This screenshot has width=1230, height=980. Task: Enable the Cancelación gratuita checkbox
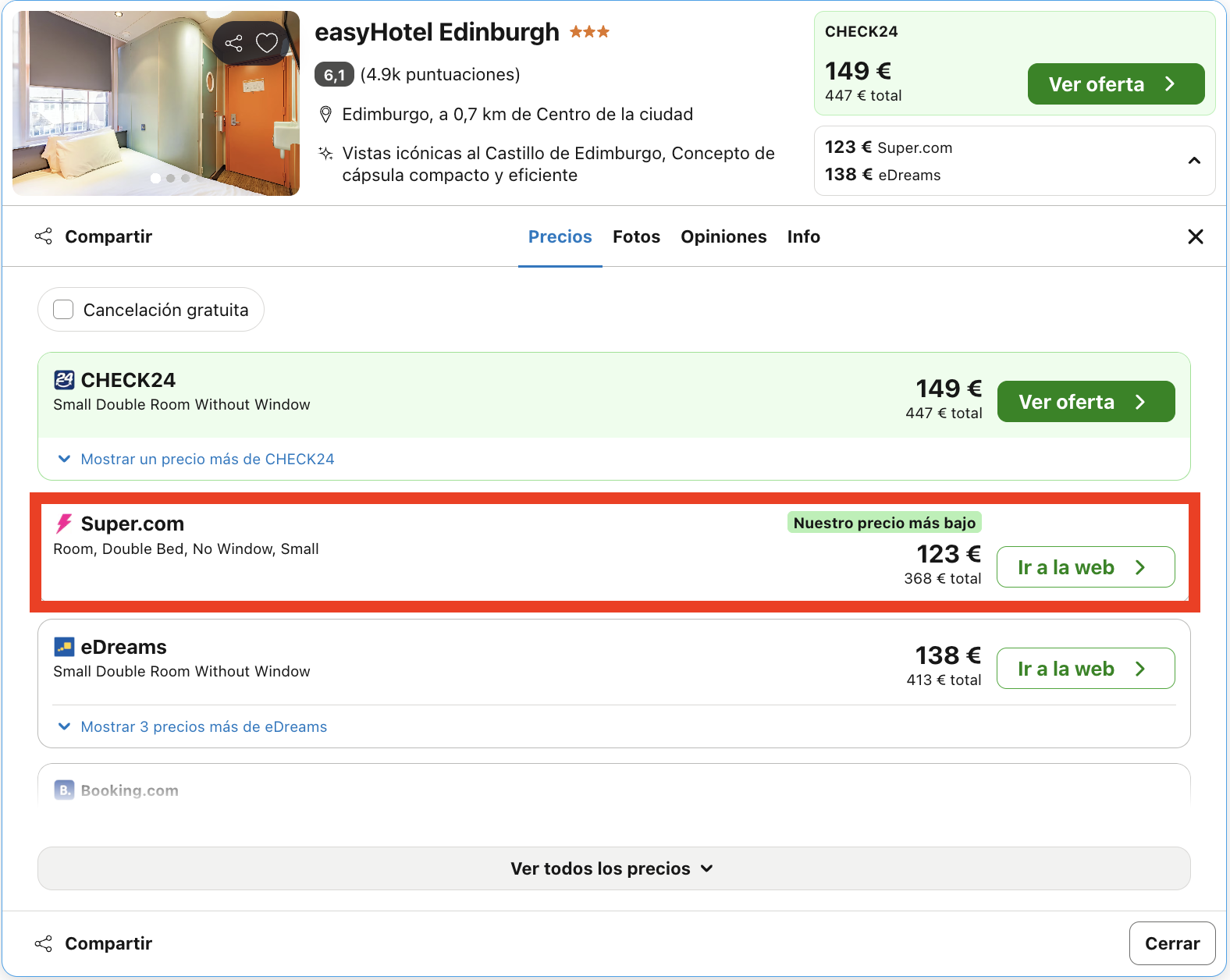[x=63, y=310]
